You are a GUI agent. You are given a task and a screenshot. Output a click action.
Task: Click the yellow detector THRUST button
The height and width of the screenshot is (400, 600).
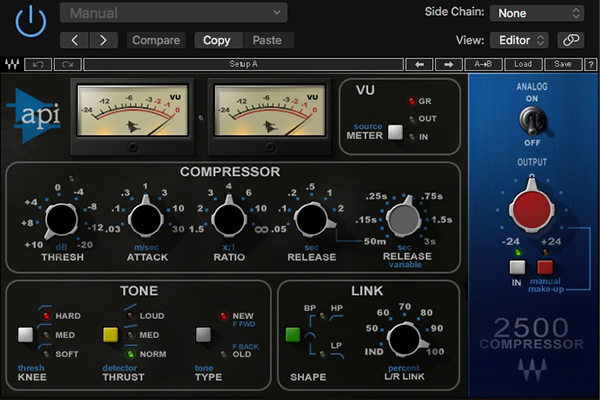[110, 335]
